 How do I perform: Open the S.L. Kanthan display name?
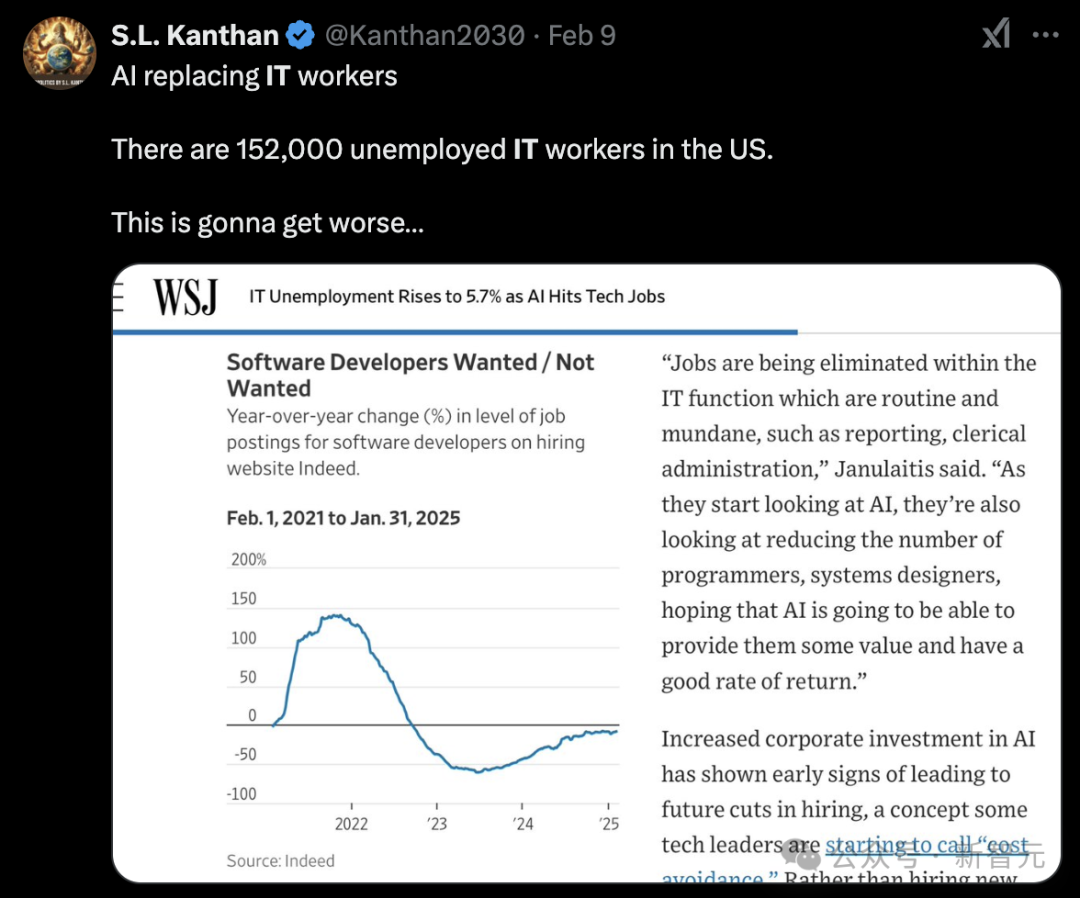(x=195, y=36)
